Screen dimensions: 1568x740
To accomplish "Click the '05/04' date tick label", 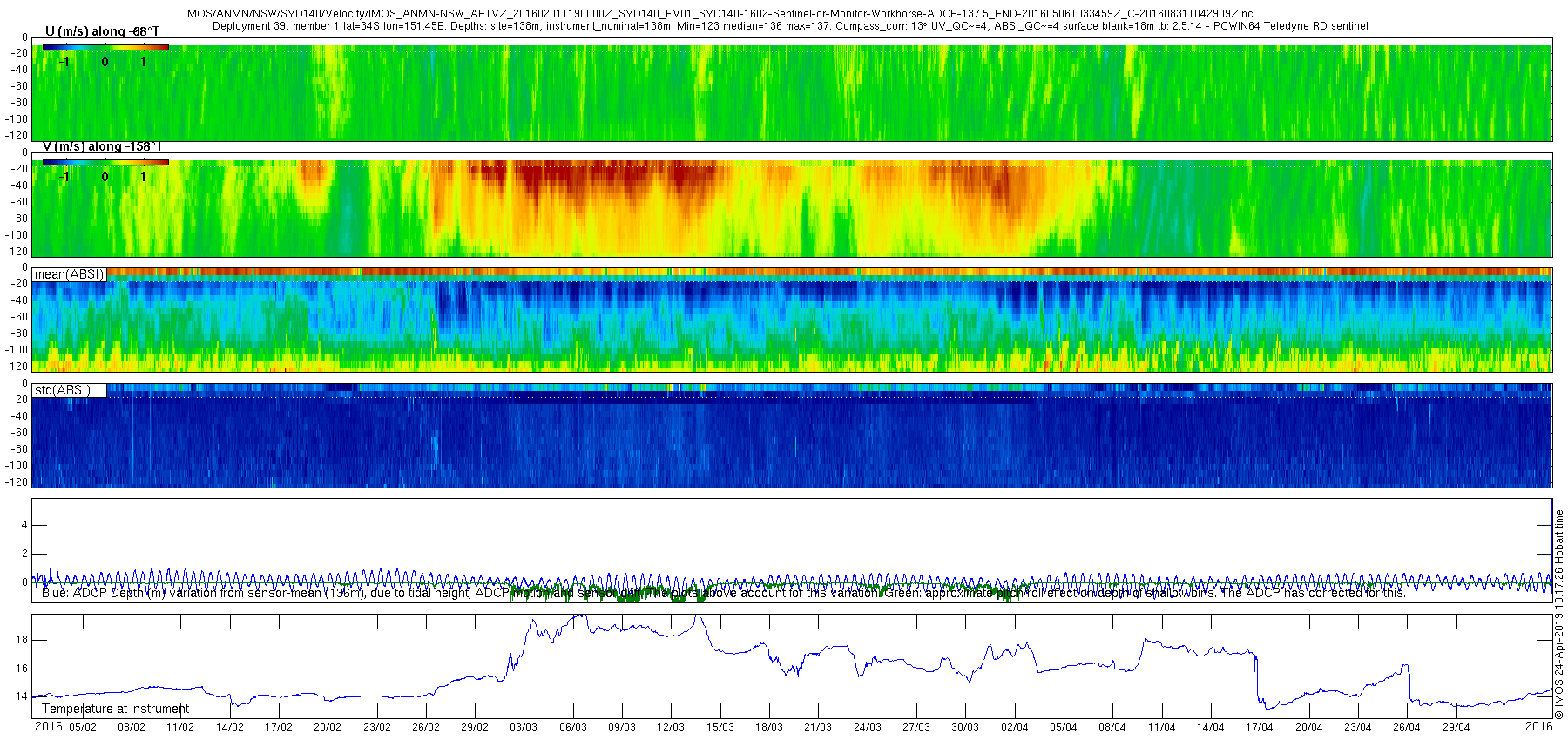I will click(x=1064, y=728).
